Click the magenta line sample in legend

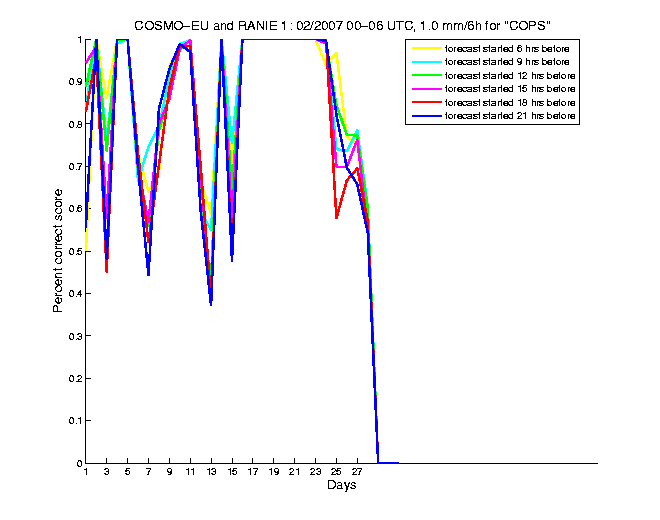pos(426,89)
